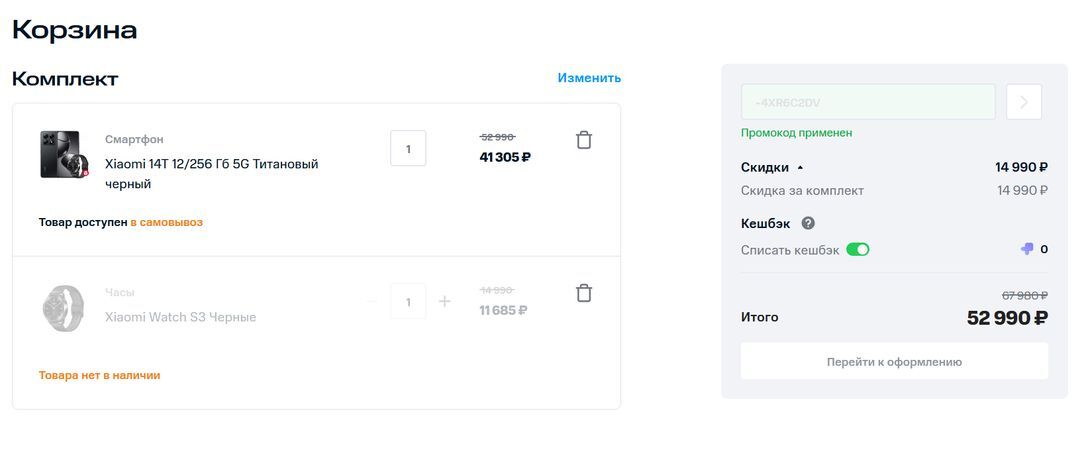The image size is (1090, 452).
Task: Click "Изменить" link for the bundle
Action: pos(589,78)
